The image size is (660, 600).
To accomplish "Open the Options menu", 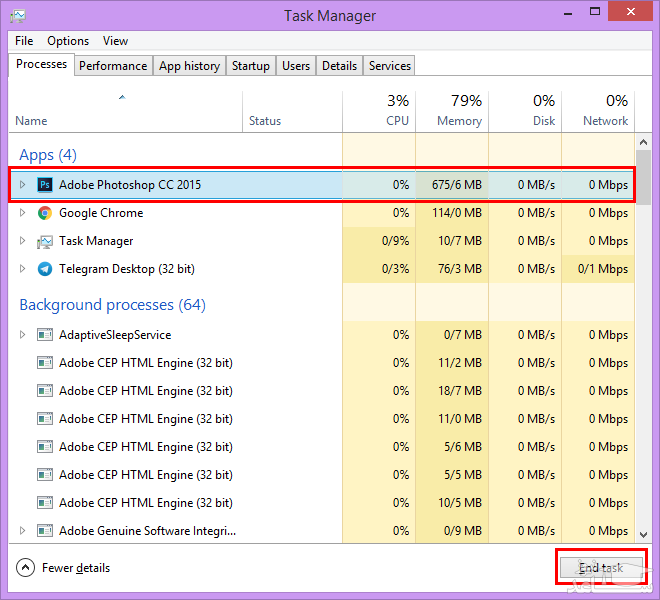I will (68, 41).
